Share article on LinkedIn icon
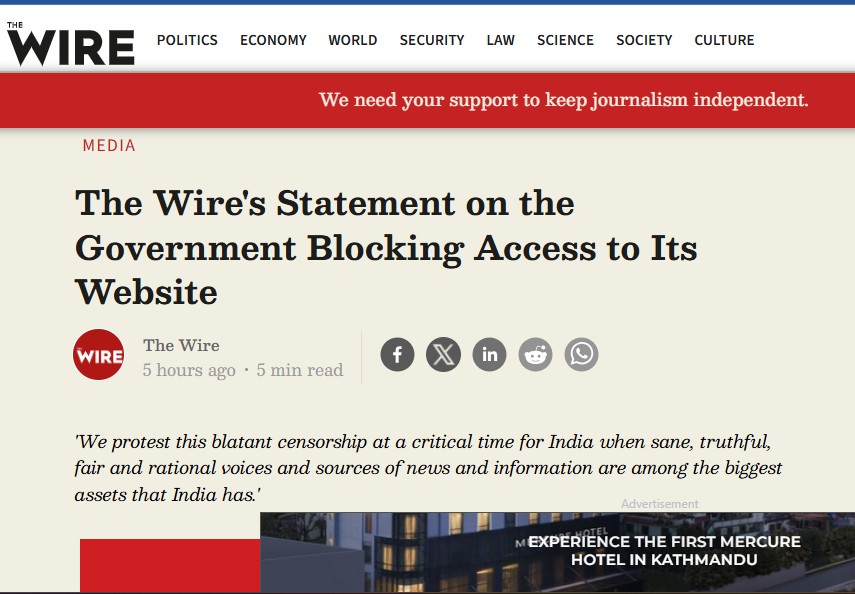This screenshot has width=855, height=594. [489, 355]
